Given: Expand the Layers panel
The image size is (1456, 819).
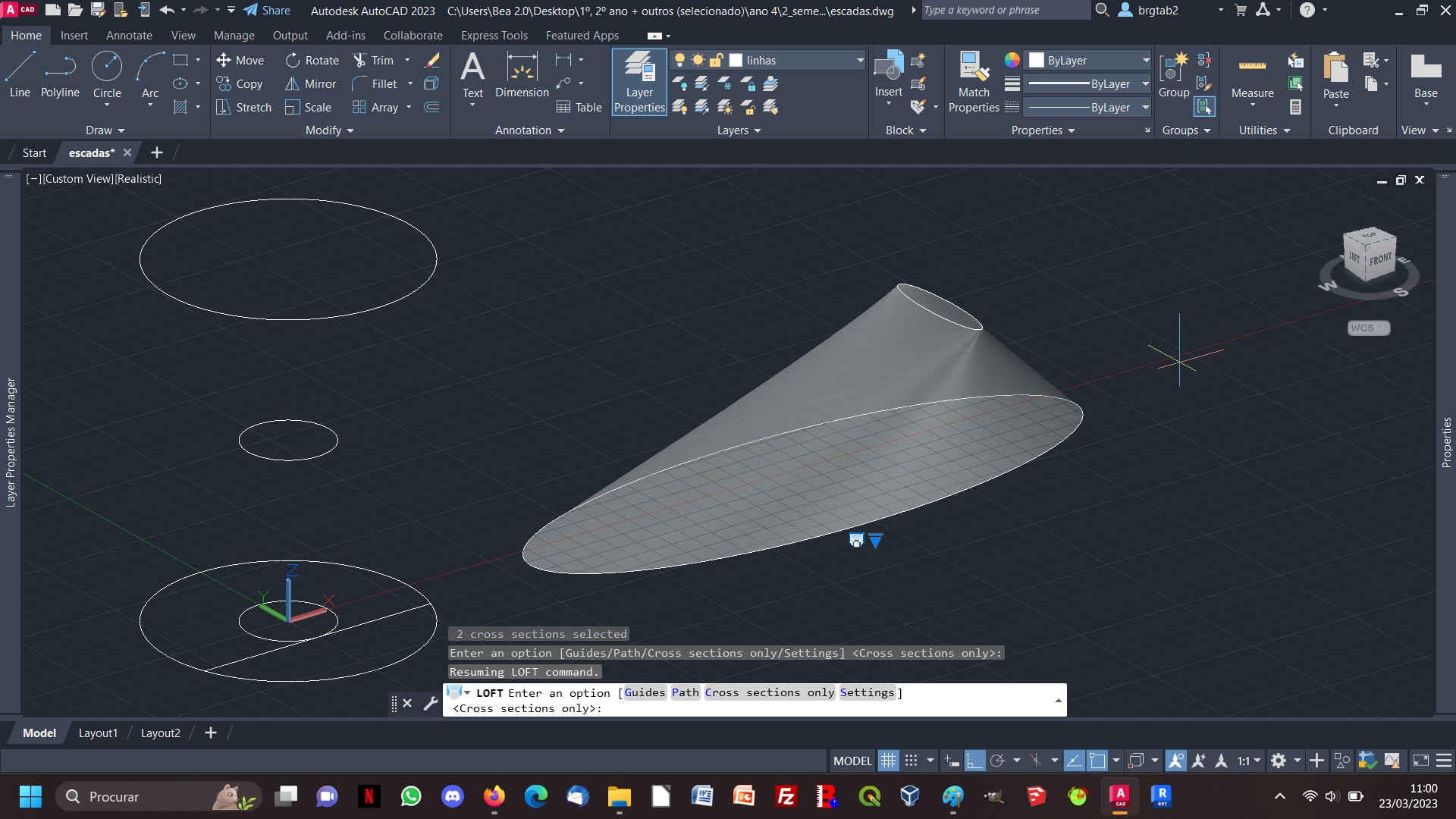Looking at the screenshot, I should [739, 130].
